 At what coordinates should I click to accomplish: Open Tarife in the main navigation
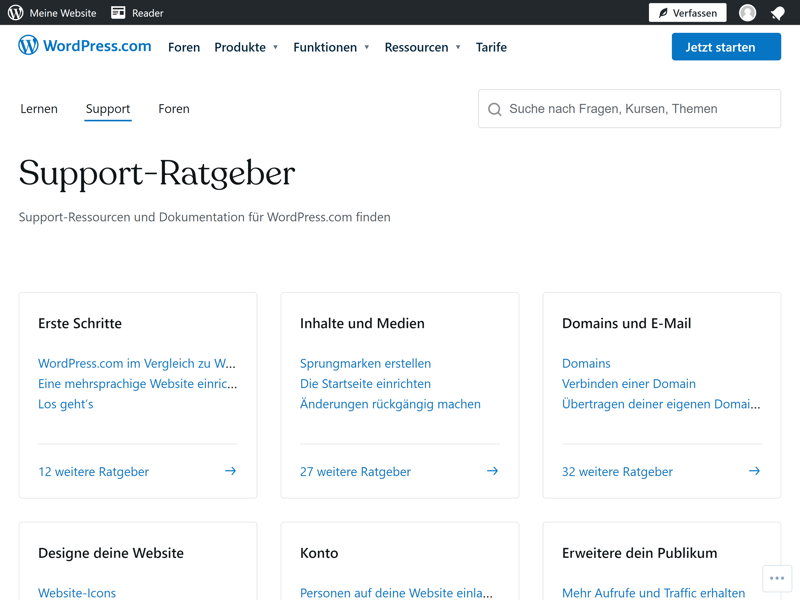(x=491, y=47)
